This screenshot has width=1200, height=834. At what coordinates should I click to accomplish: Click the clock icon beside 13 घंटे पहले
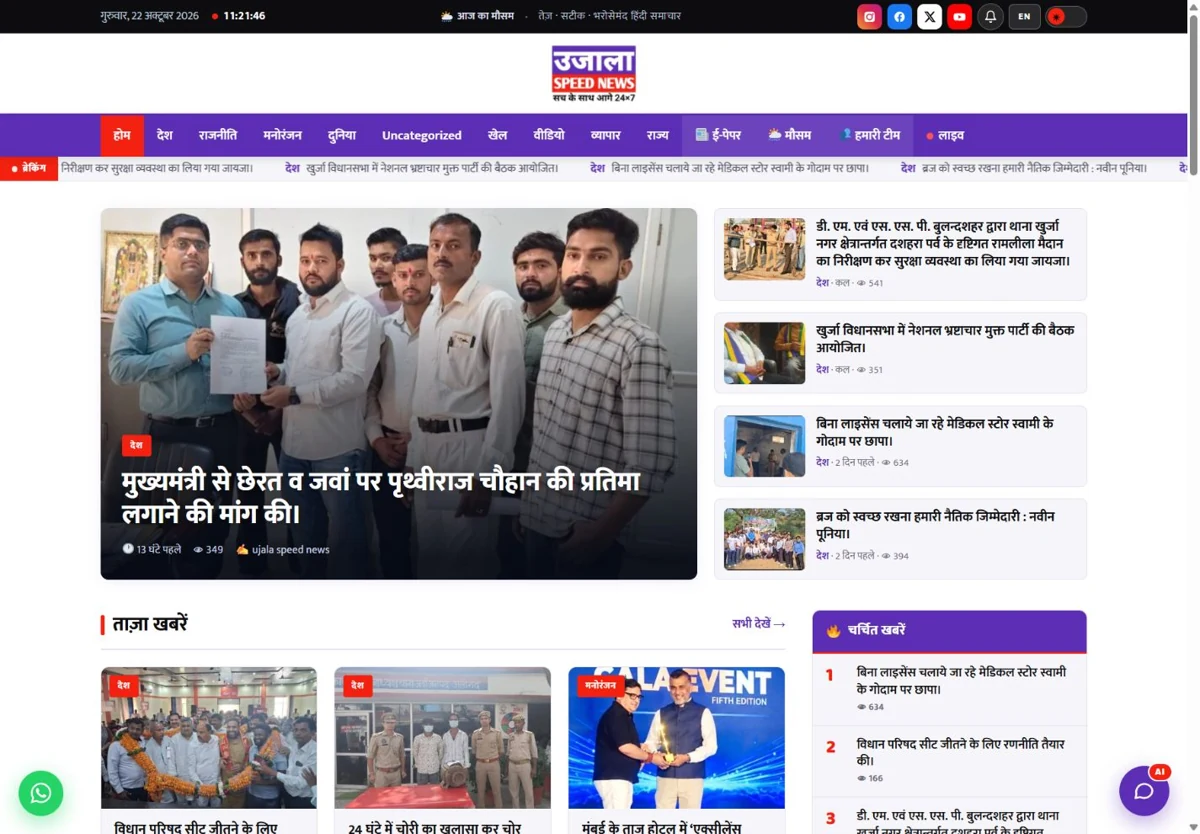(128, 549)
